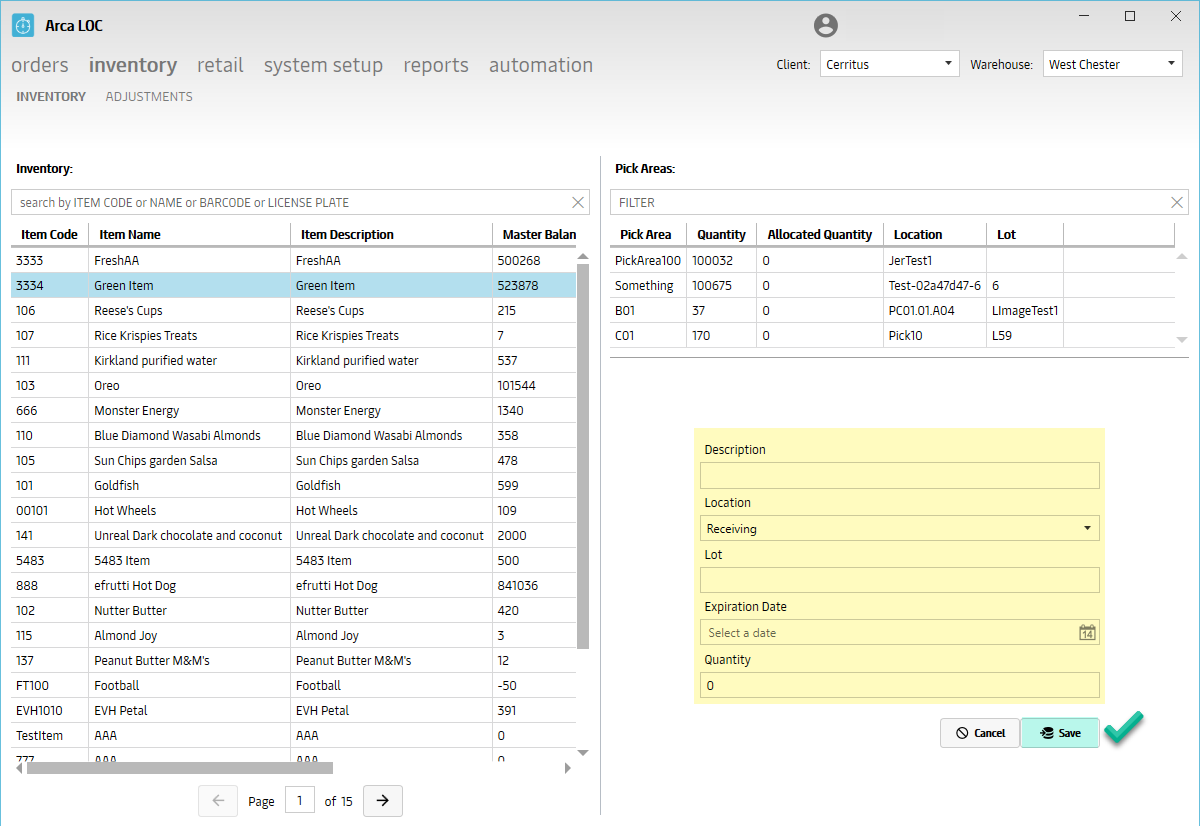This screenshot has height=826, width=1200.
Task: Open the Client dropdown showing Cerritus
Action: coord(890,64)
